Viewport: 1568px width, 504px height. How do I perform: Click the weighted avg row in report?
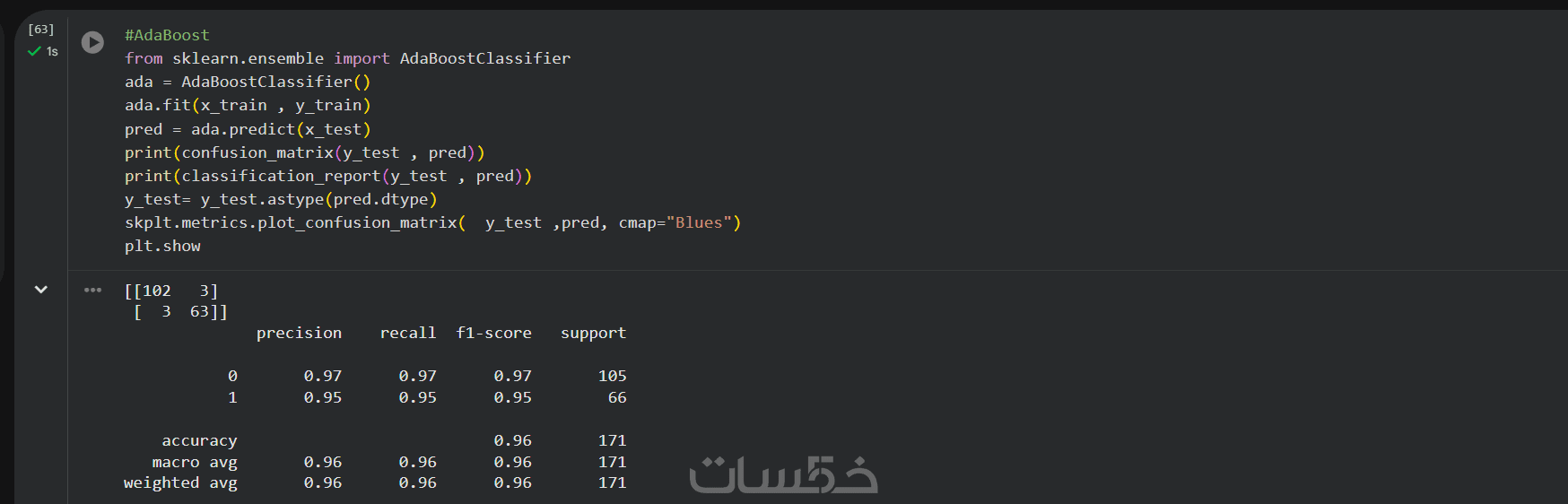click(180, 482)
